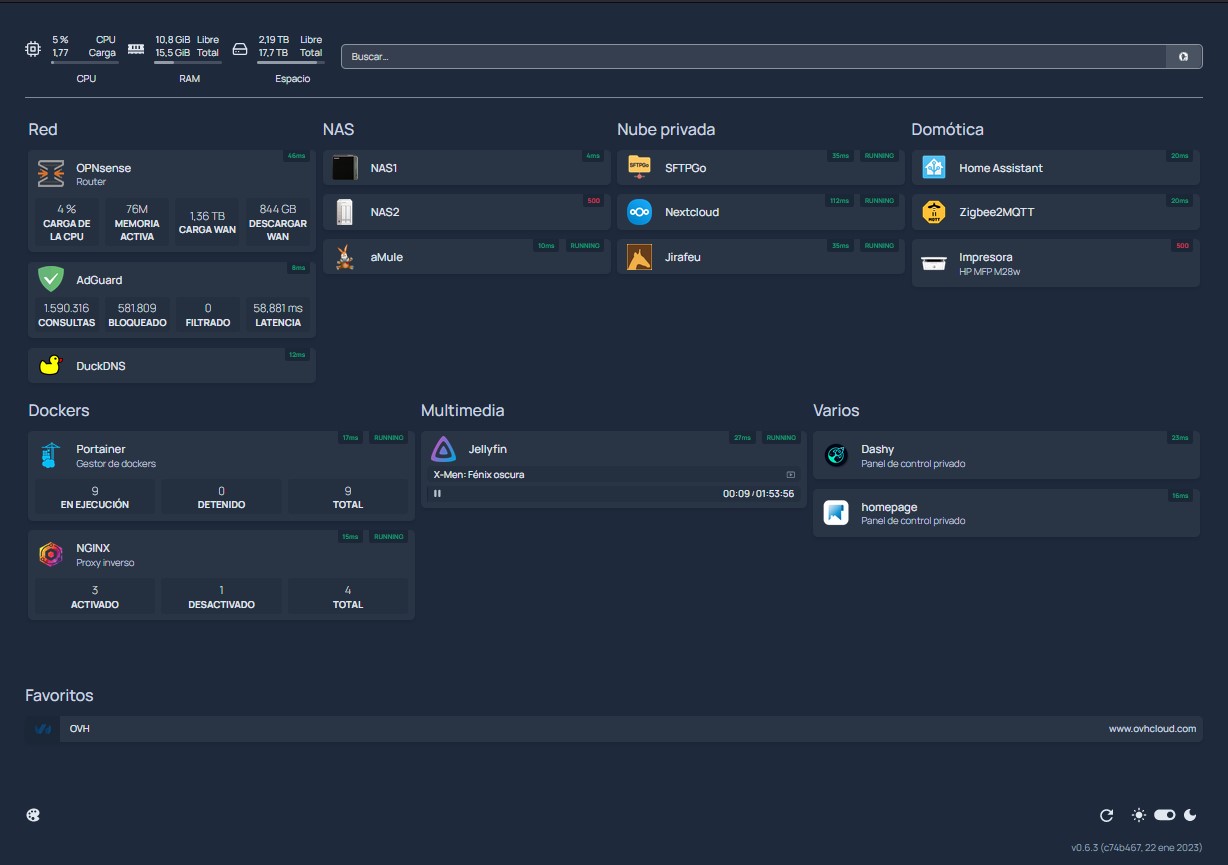Click the Buscar search input field

750,57
